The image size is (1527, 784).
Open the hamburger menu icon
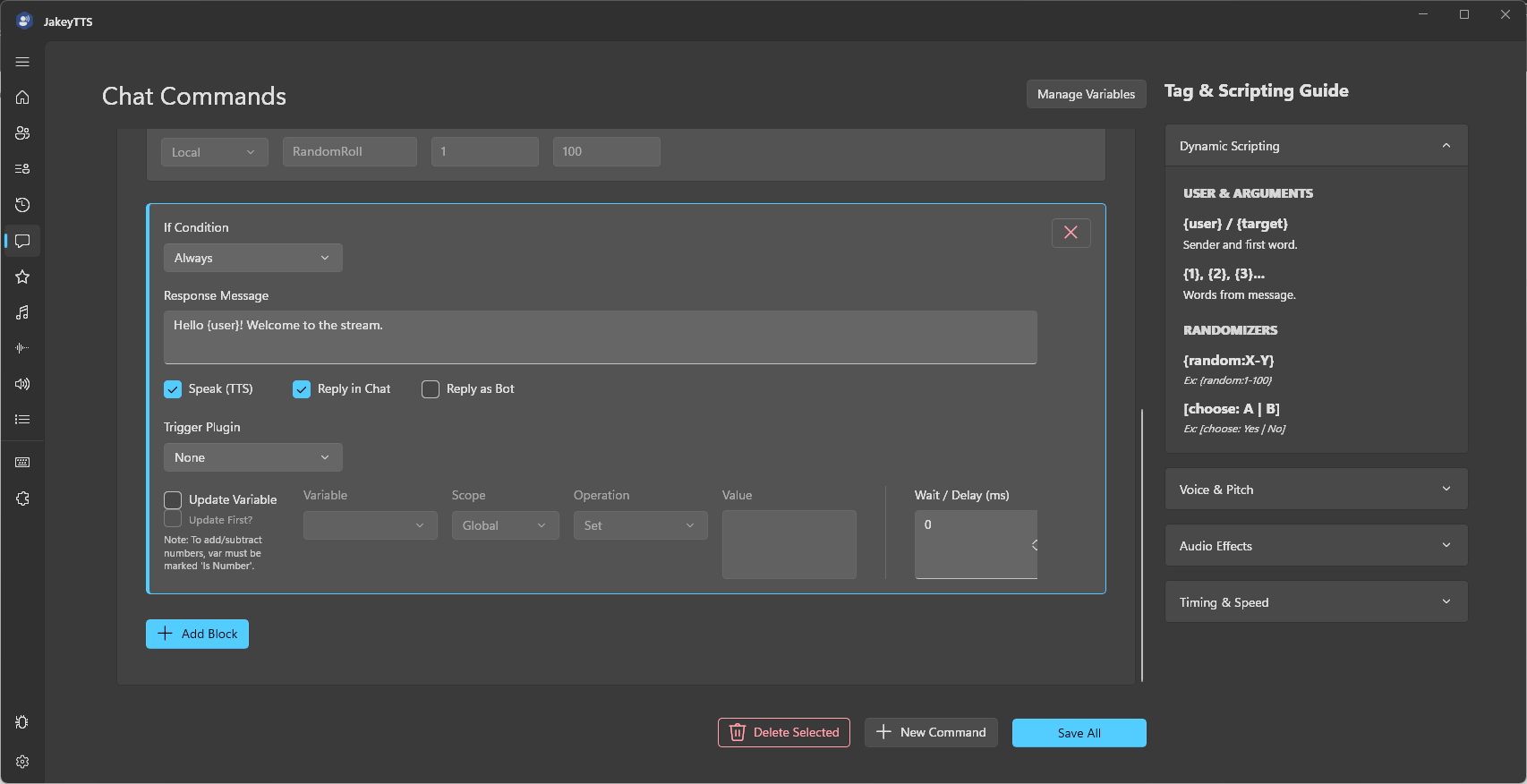tap(22, 62)
